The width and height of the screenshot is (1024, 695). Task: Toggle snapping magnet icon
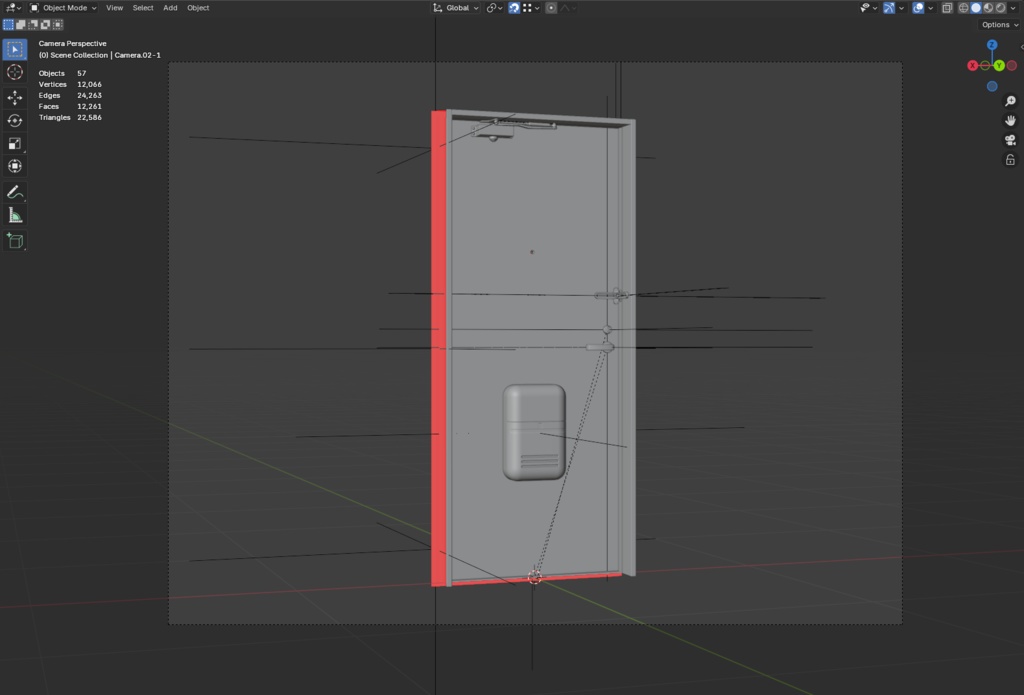point(514,8)
